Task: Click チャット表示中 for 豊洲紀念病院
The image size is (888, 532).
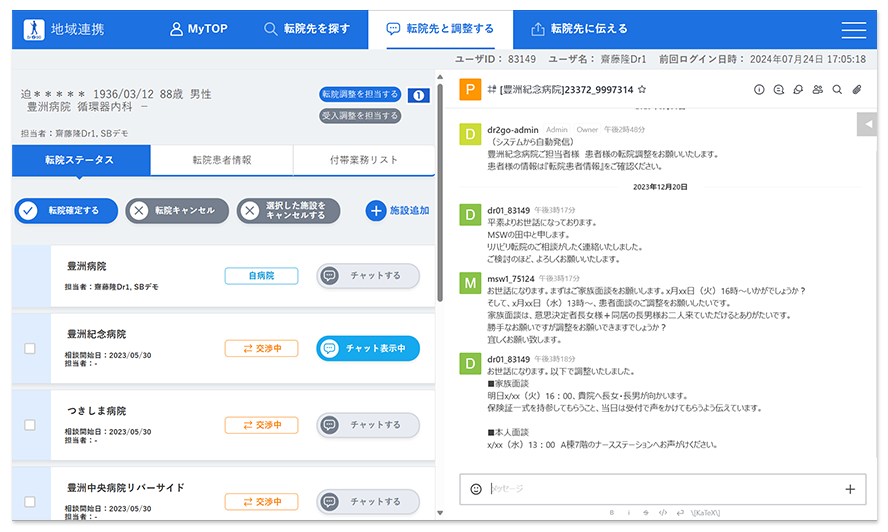Action: click(368, 348)
